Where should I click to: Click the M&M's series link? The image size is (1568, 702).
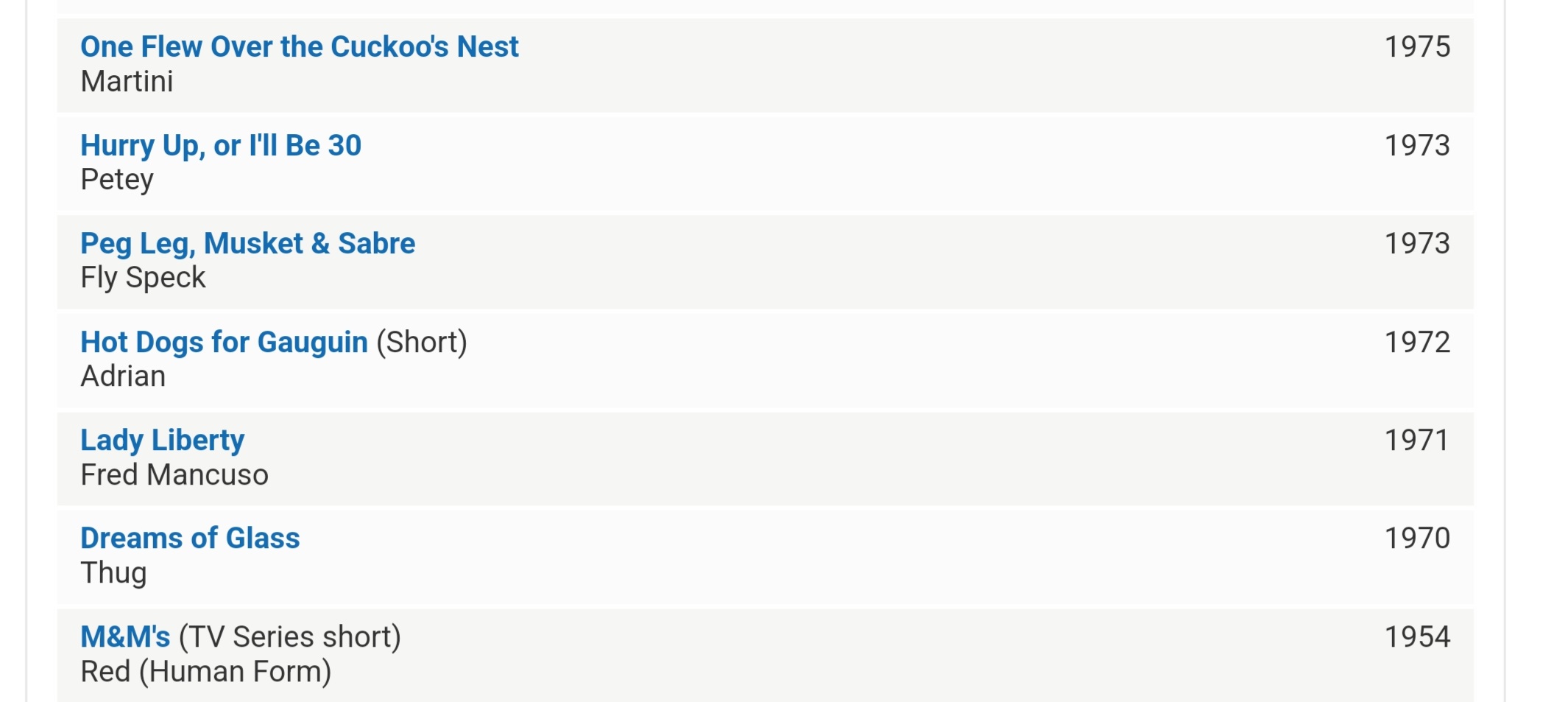coord(125,636)
